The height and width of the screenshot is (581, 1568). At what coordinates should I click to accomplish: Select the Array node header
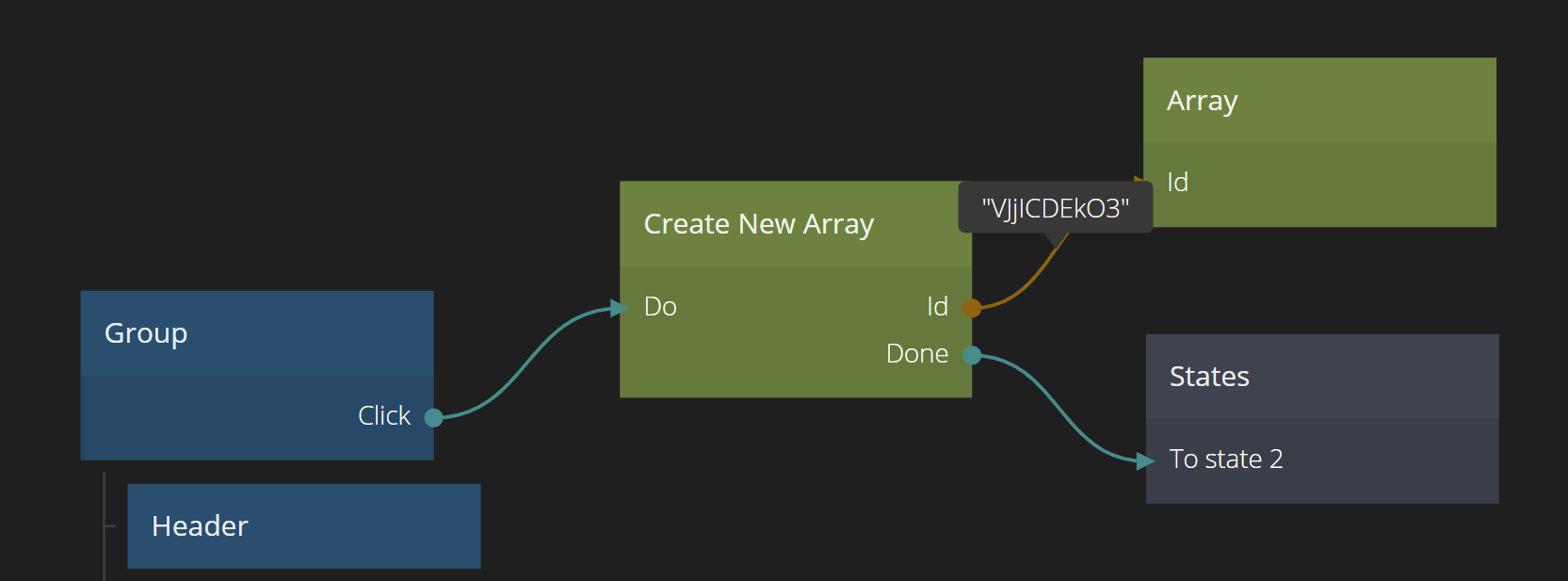point(1318,101)
